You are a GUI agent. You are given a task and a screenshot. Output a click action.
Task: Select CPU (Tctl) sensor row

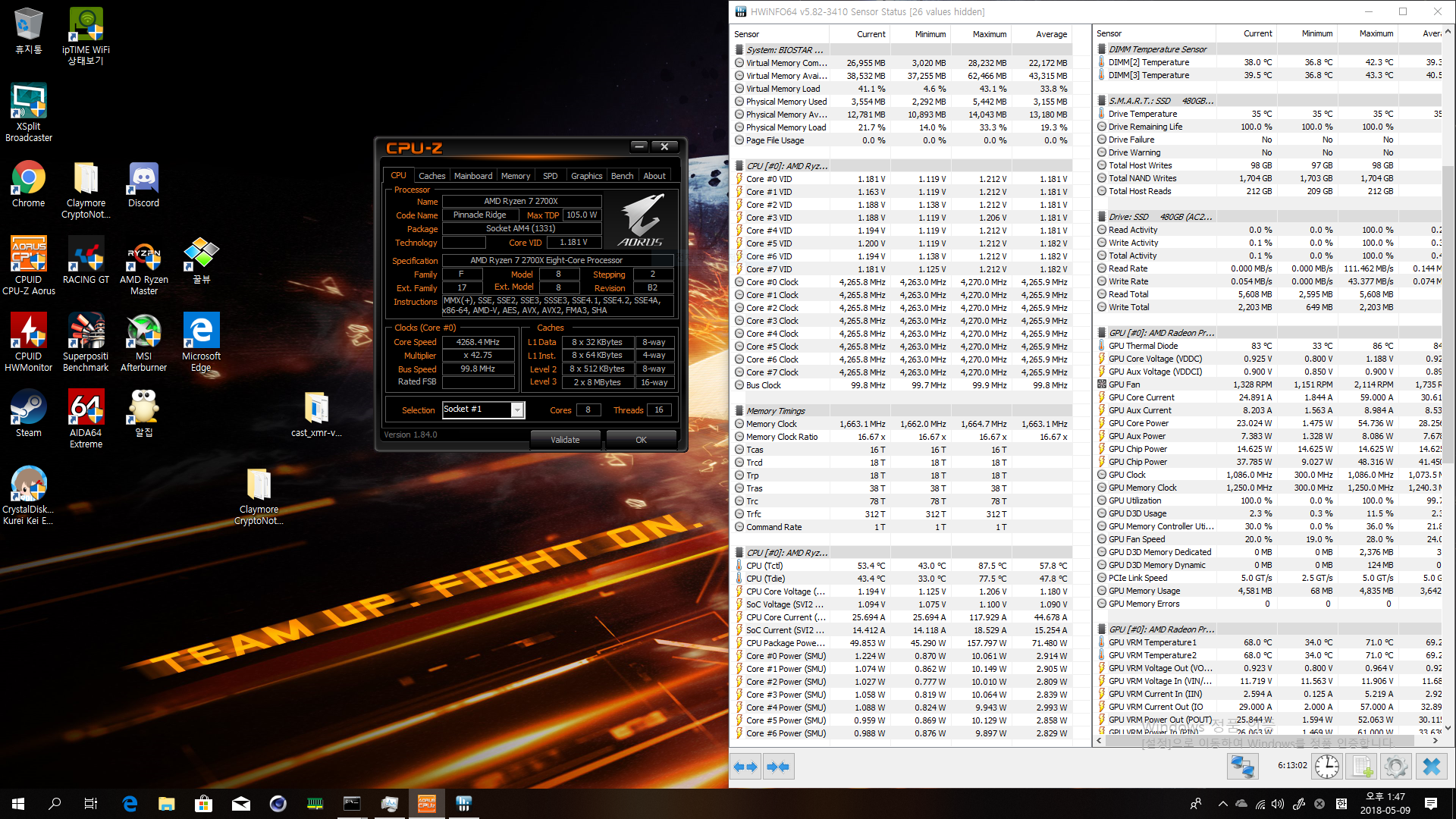tap(902, 566)
